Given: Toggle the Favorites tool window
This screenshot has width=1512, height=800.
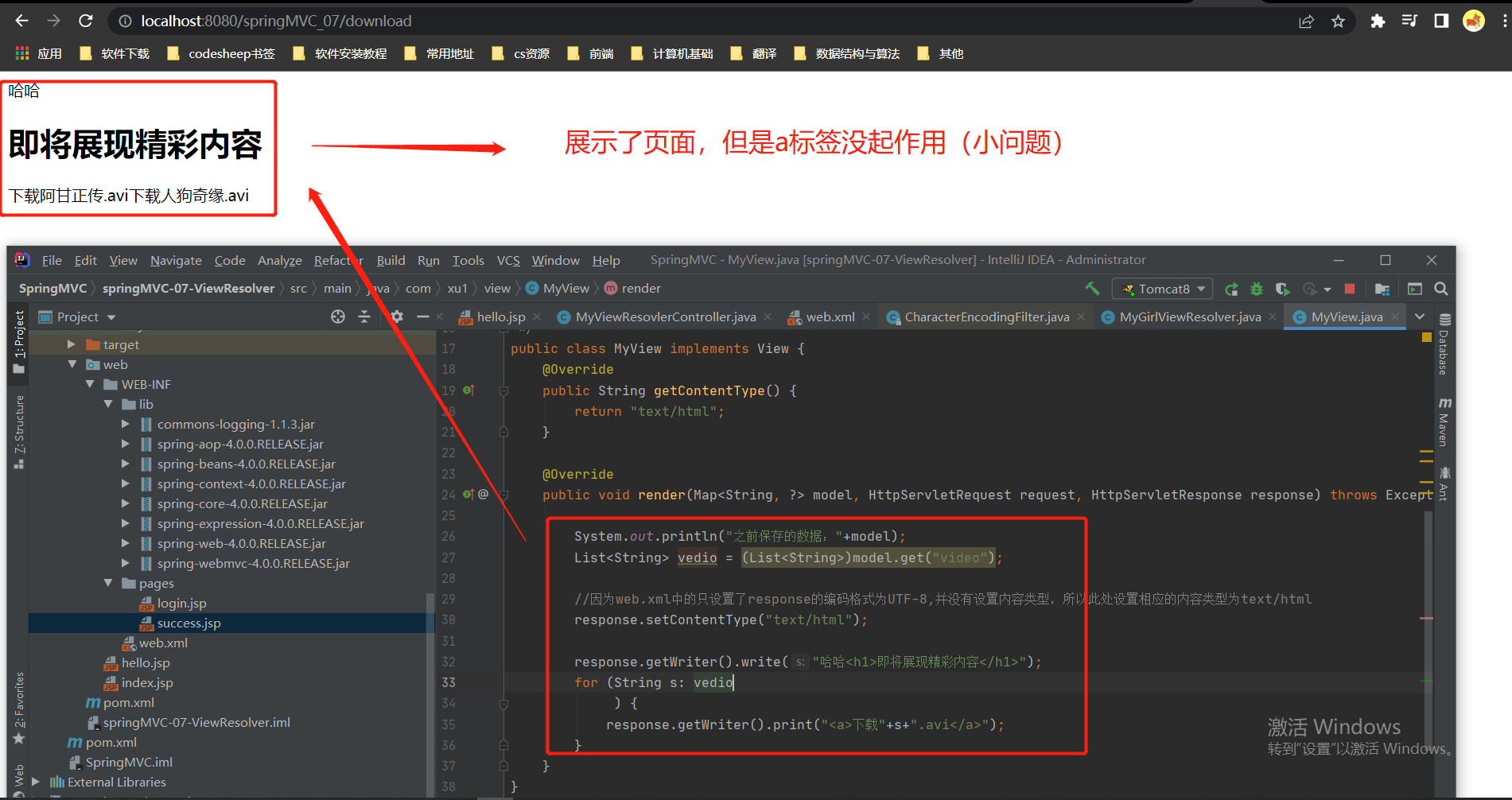Looking at the screenshot, I should pyautogui.click(x=19, y=708).
